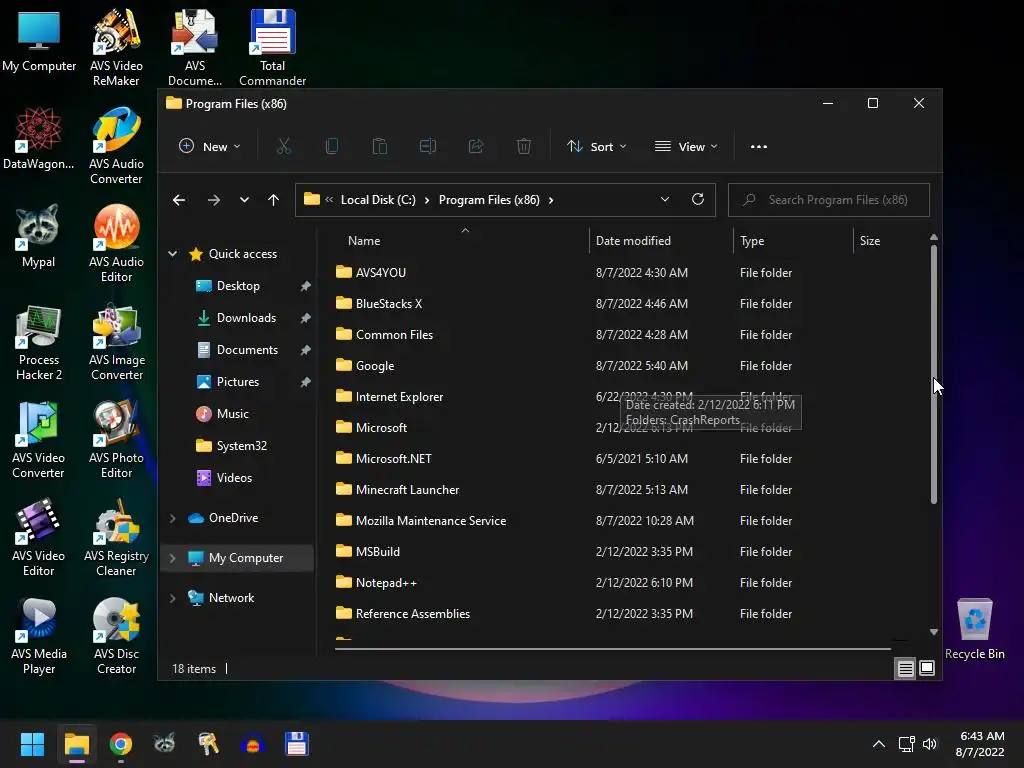Switch to details view layout icon

(905, 669)
